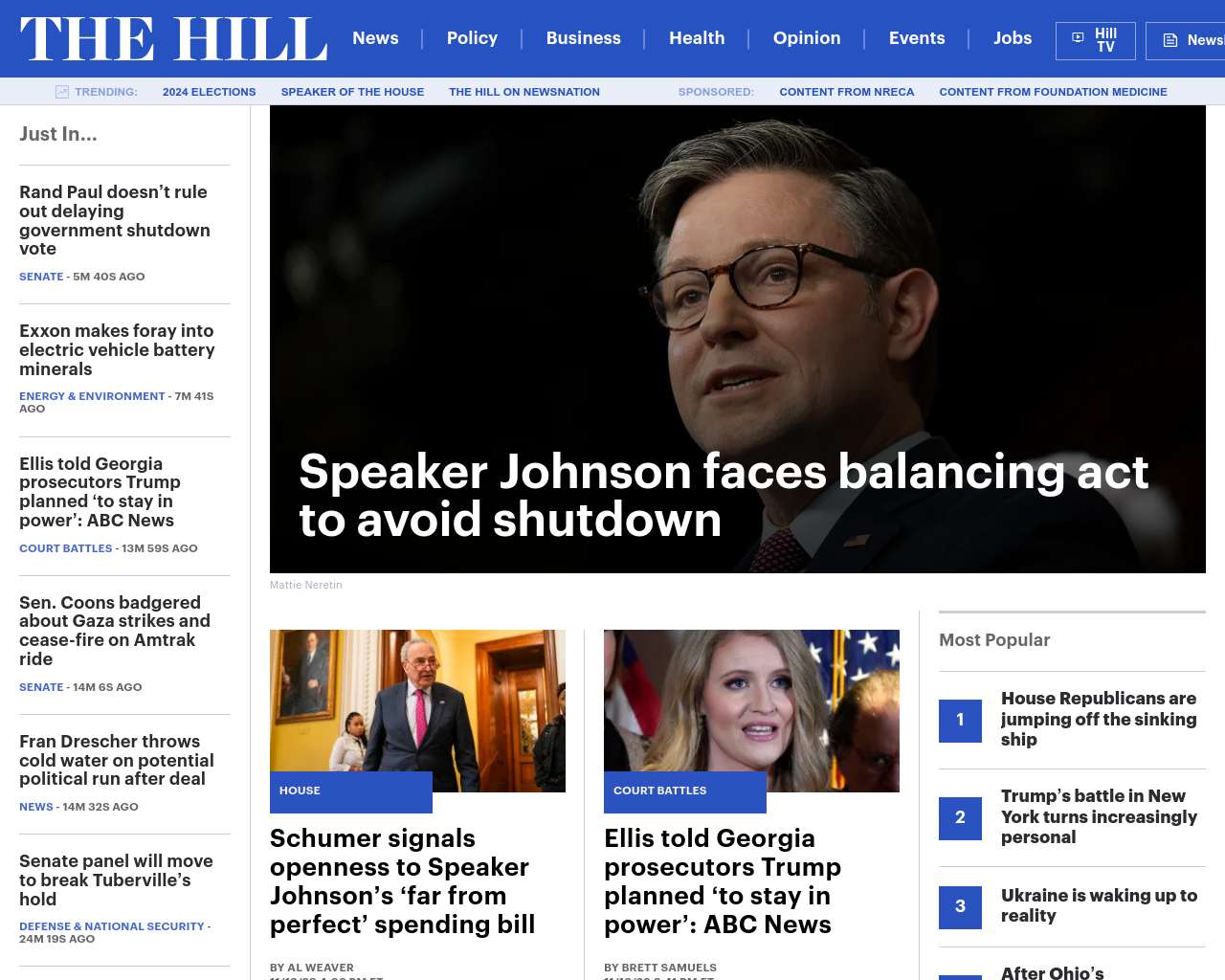
Task: Click the Schumer article thumbnail image
Action: coord(417,701)
